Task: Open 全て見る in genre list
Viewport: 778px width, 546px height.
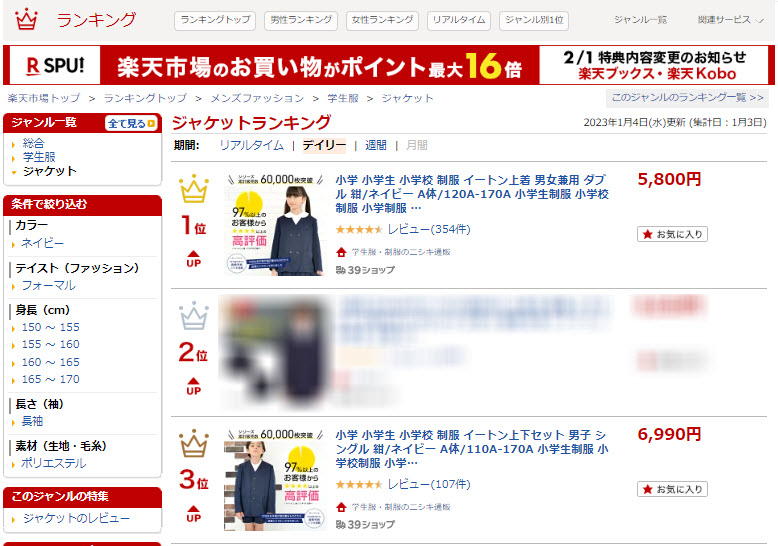Action: (131, 123)
